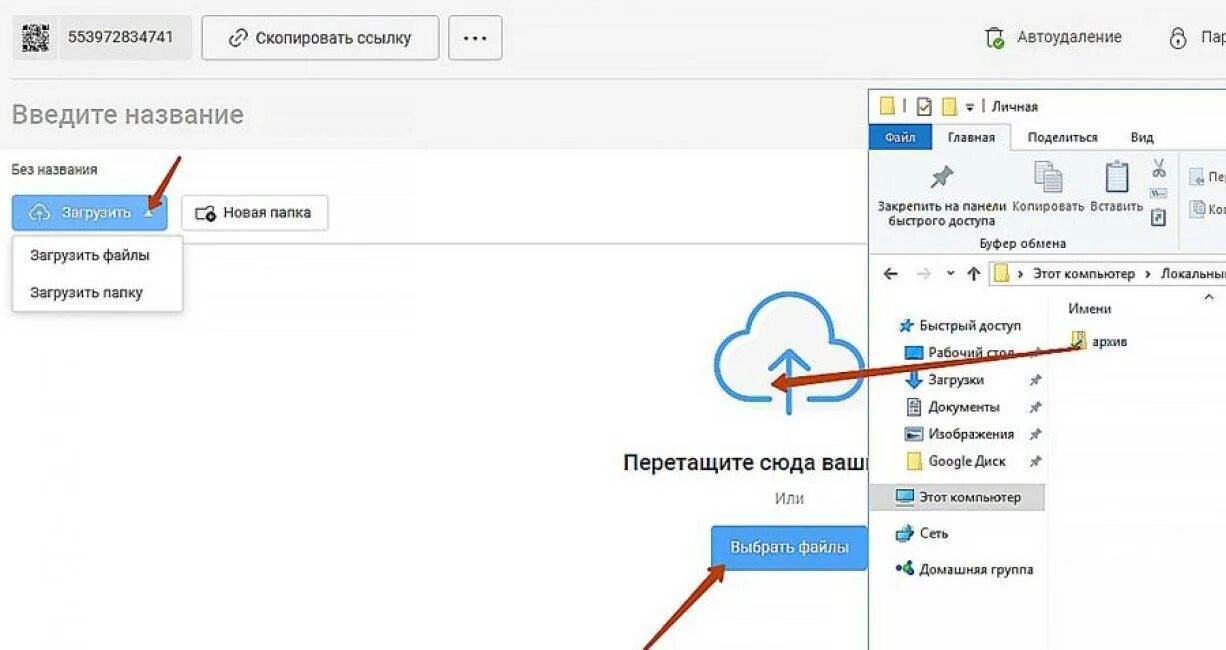The width and height of the screenshot is (1226, 650).
Task: Click the Без названия breadcrumb
Action: (x=55, y=170)
